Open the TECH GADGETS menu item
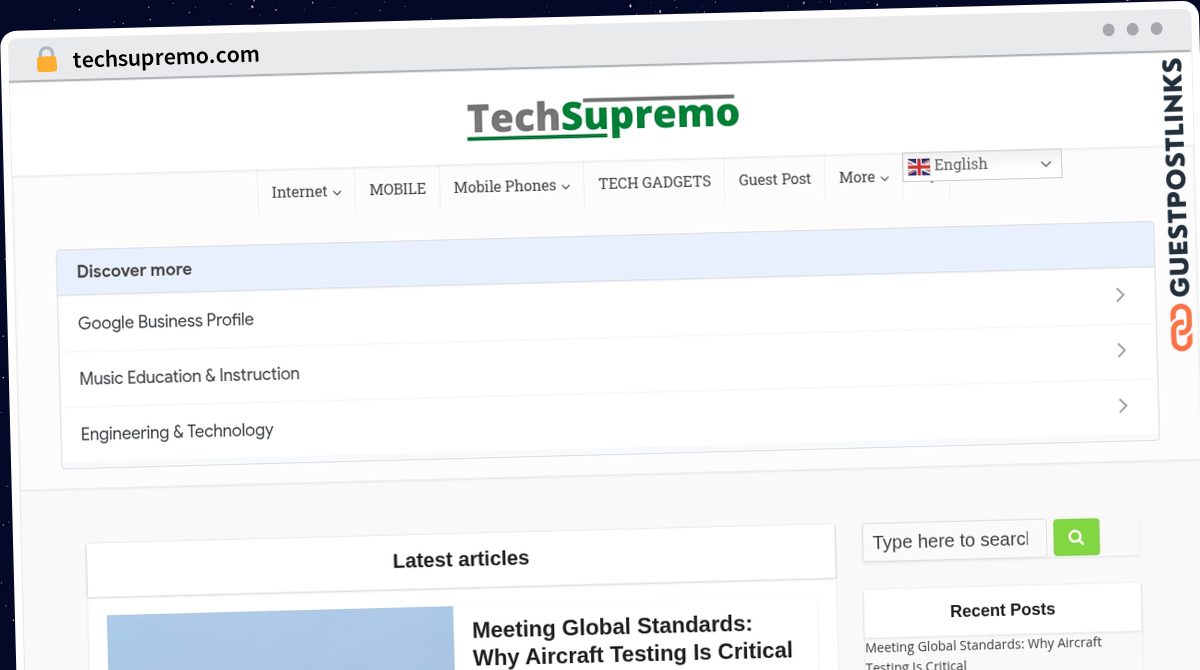This screenshot has height=670, width=1200. click(x=655, y=182)
